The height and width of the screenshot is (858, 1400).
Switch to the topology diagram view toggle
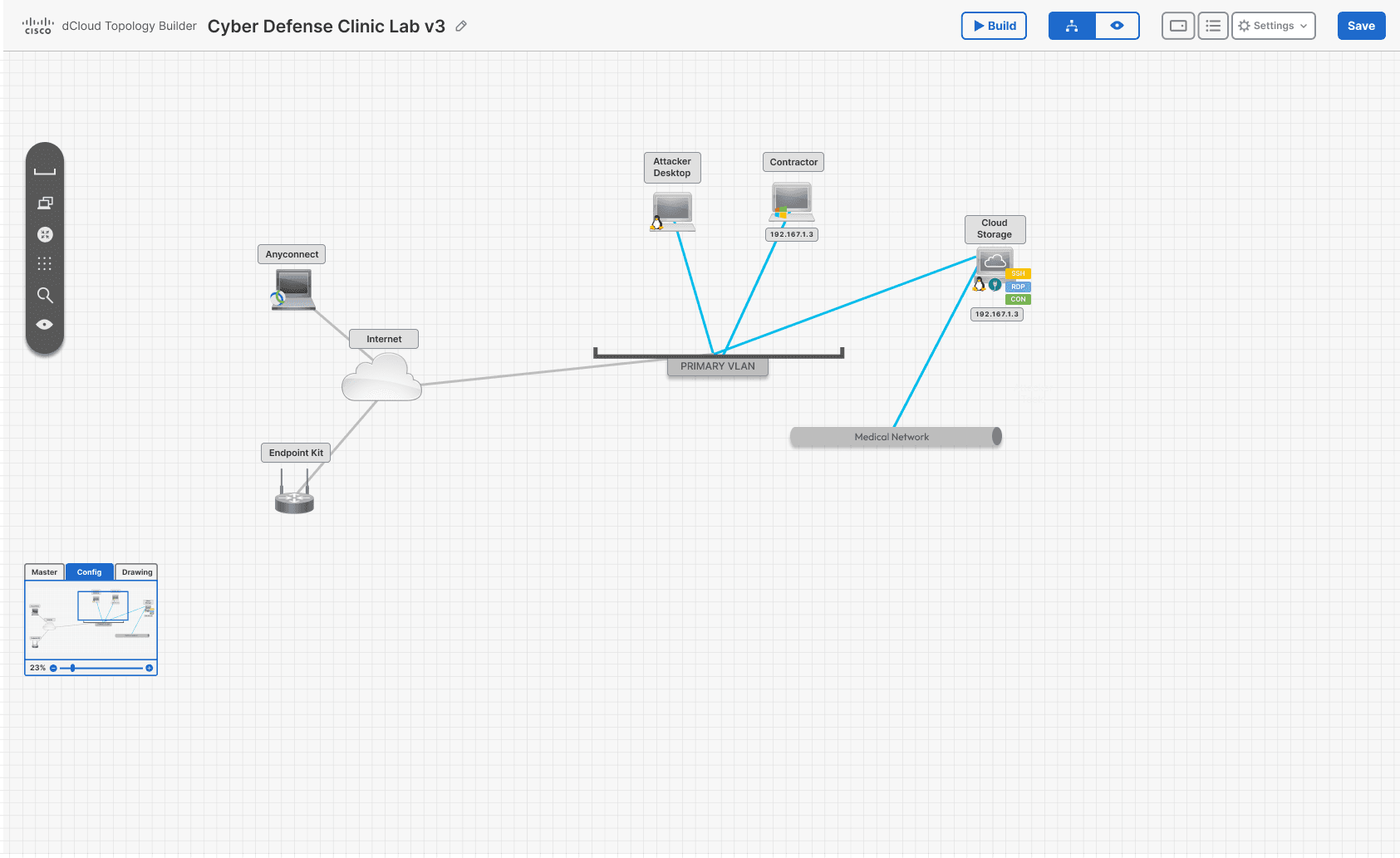1072,26
